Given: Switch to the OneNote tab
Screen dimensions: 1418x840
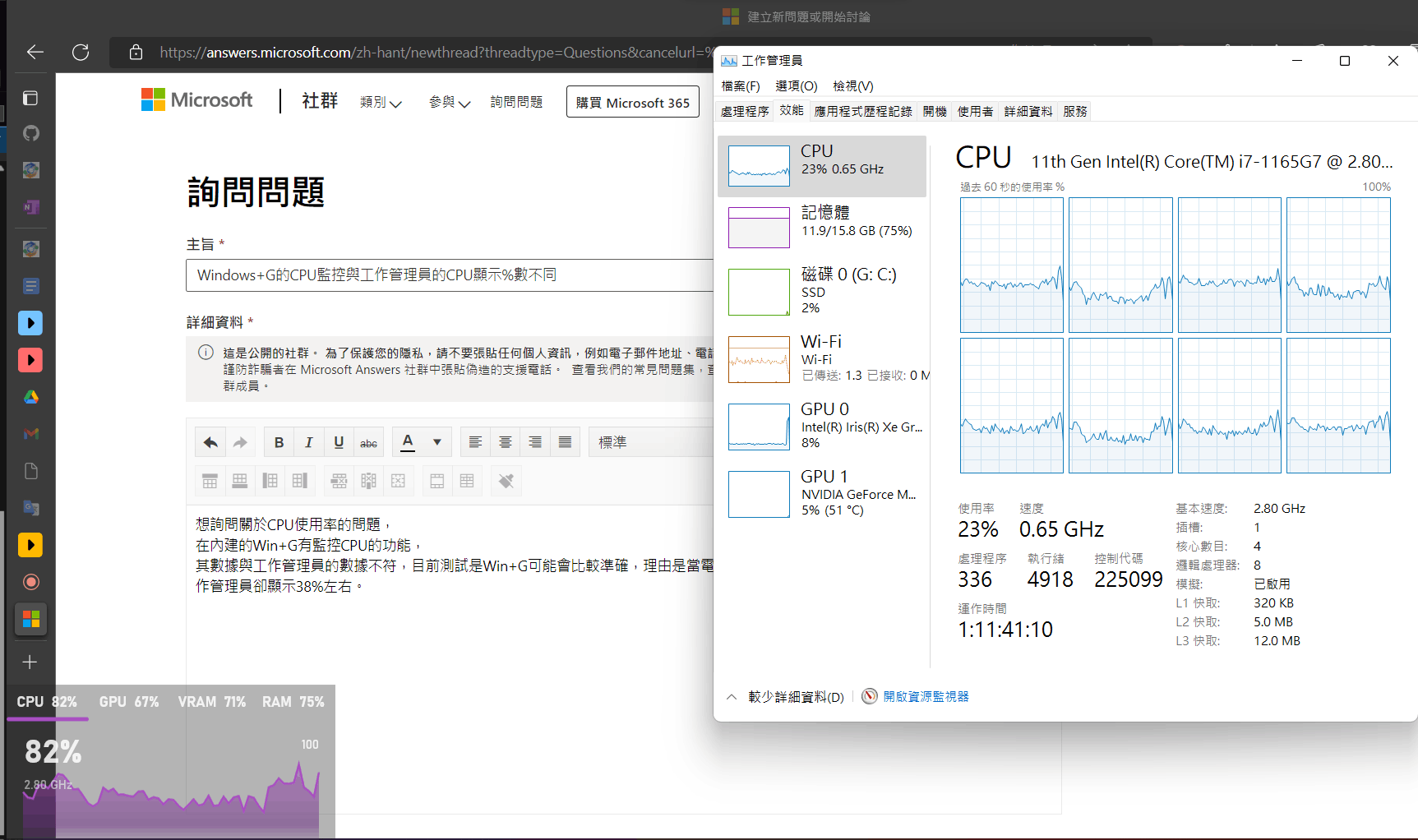Looking at the screenshot, I should 30,207.
